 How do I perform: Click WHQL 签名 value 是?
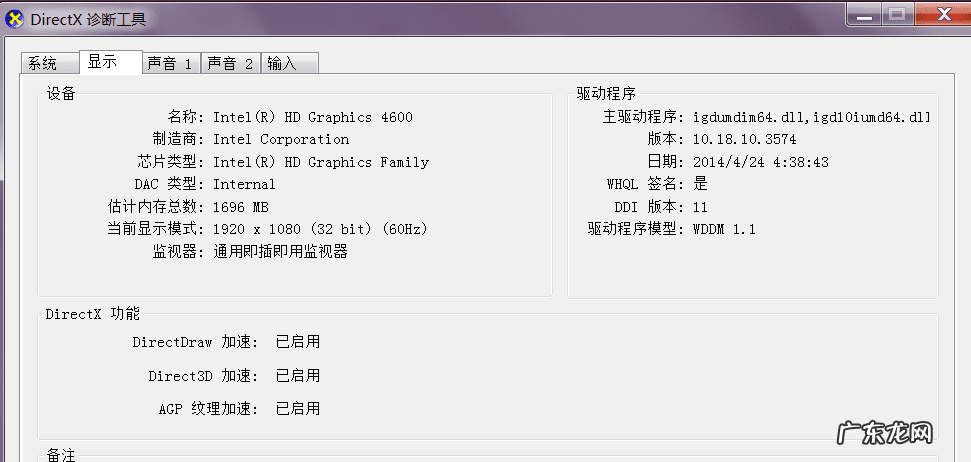pyautogui.click(x=700, y=184)
